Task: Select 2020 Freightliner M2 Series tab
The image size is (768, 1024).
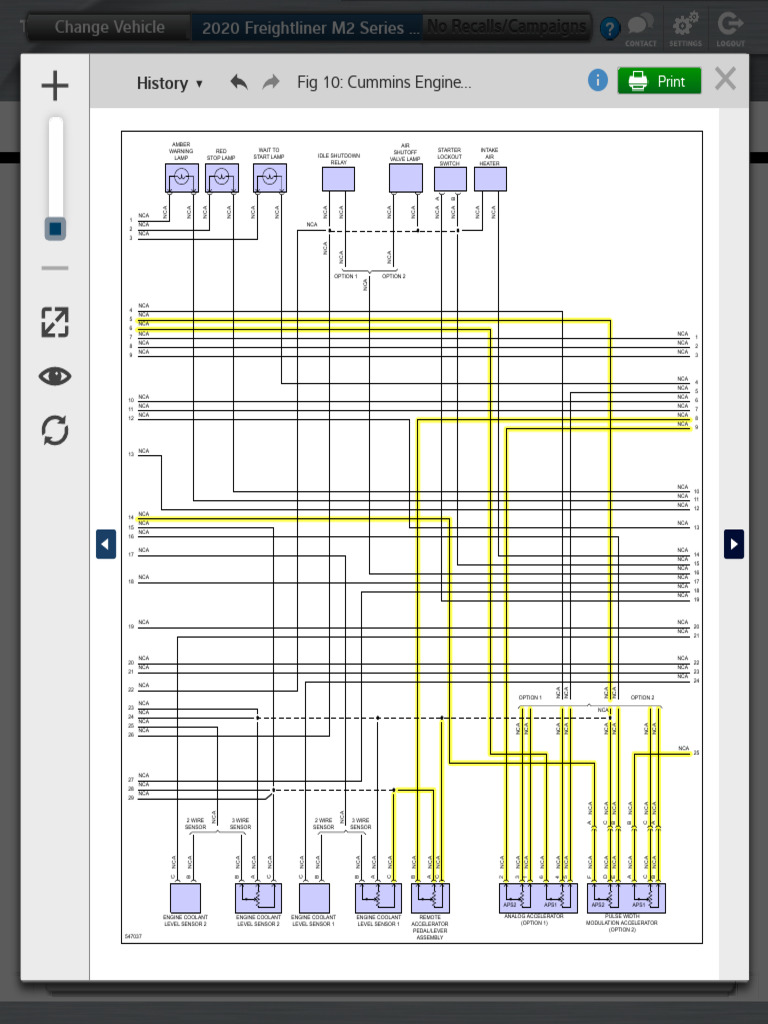Action: [307, 28]
